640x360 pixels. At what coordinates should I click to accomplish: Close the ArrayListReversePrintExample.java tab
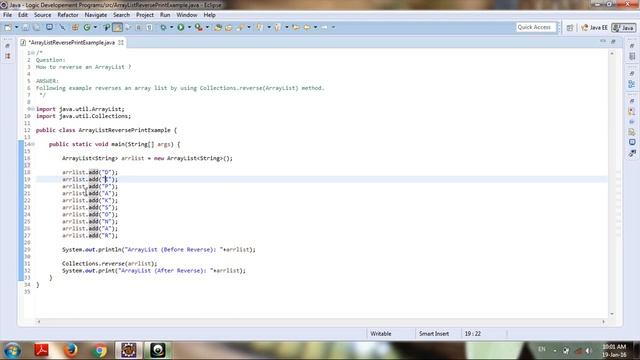(x=121, y=42)
